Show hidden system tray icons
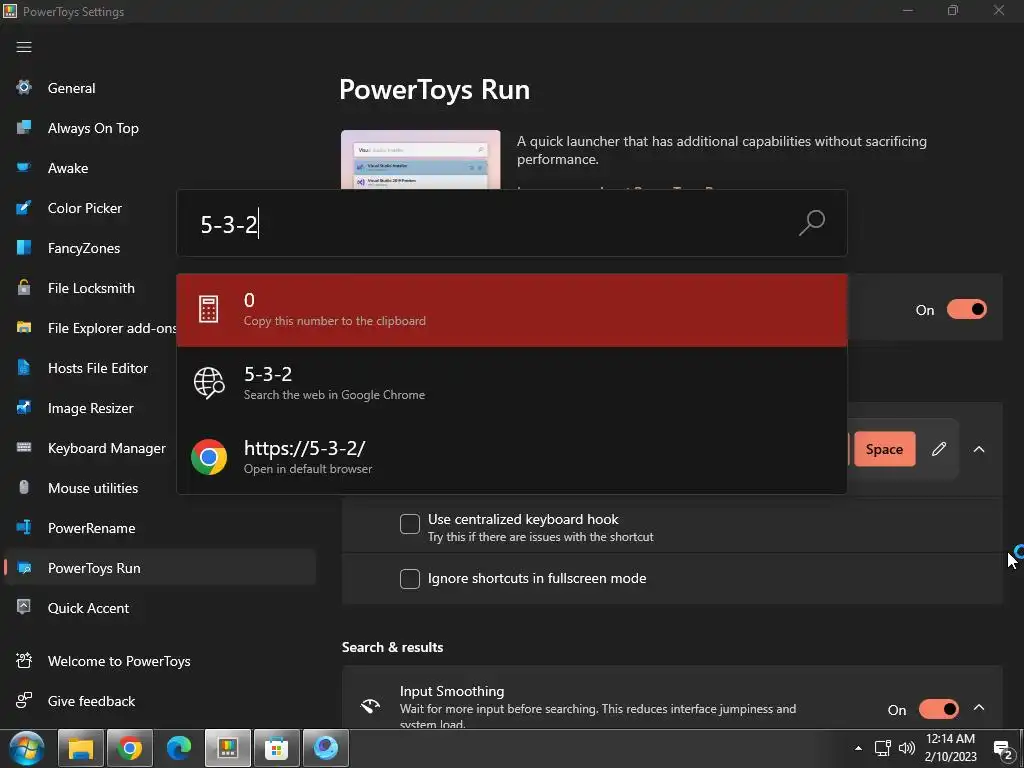This screenshot has width=1024, height=768. (858, 748)
